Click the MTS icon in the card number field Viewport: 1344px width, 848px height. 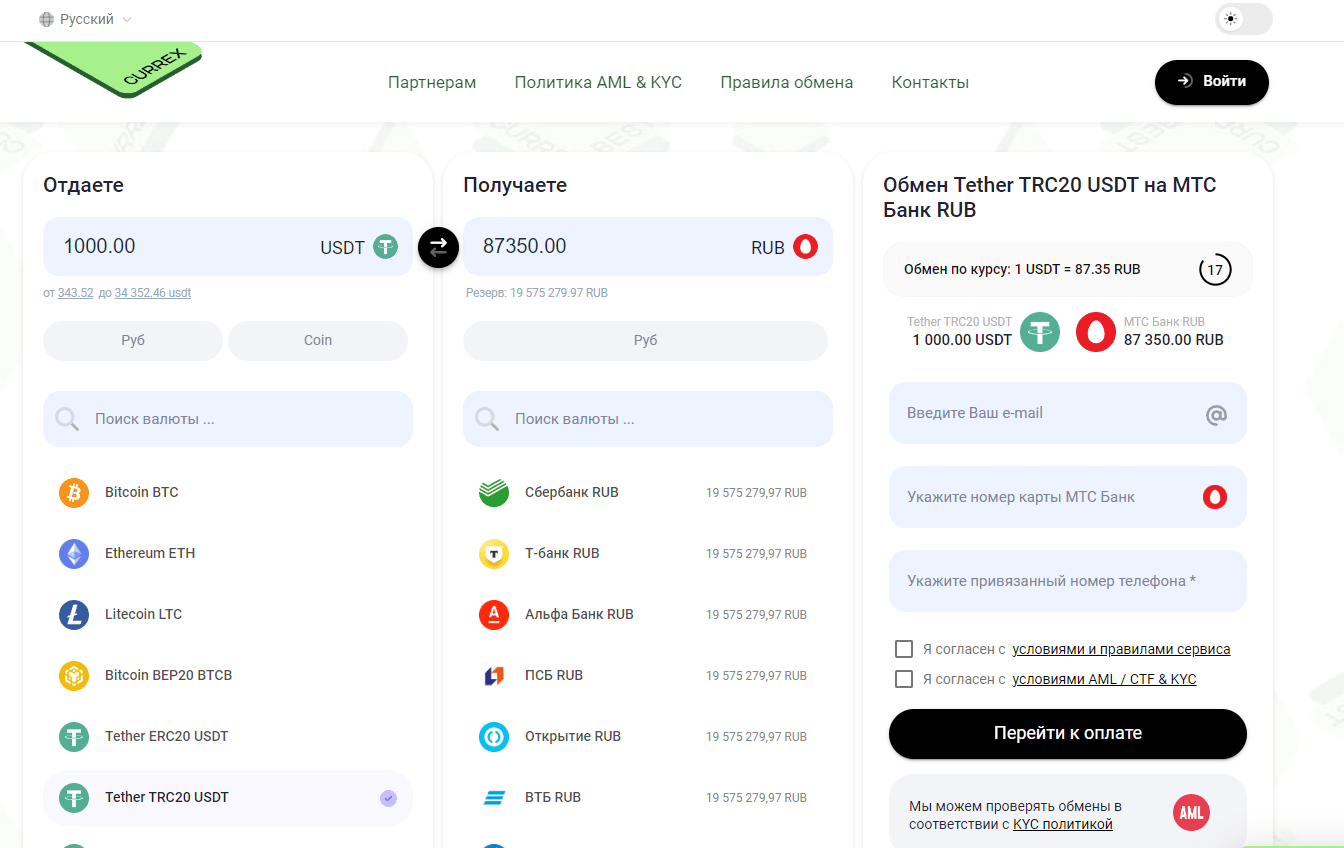[x=1215, y=497]
